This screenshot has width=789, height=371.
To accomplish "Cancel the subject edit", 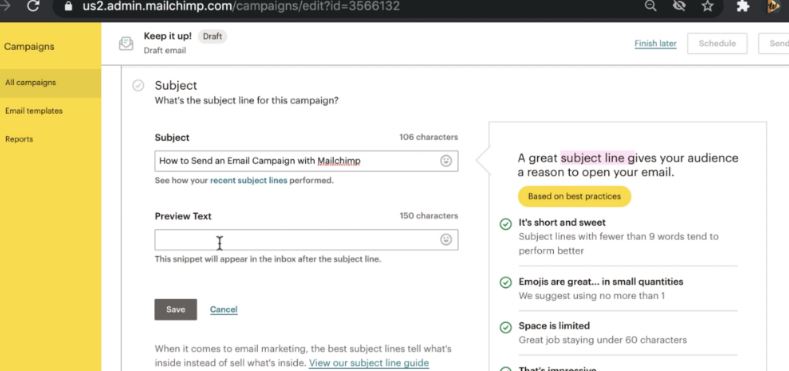I will (x=223, y=310).
